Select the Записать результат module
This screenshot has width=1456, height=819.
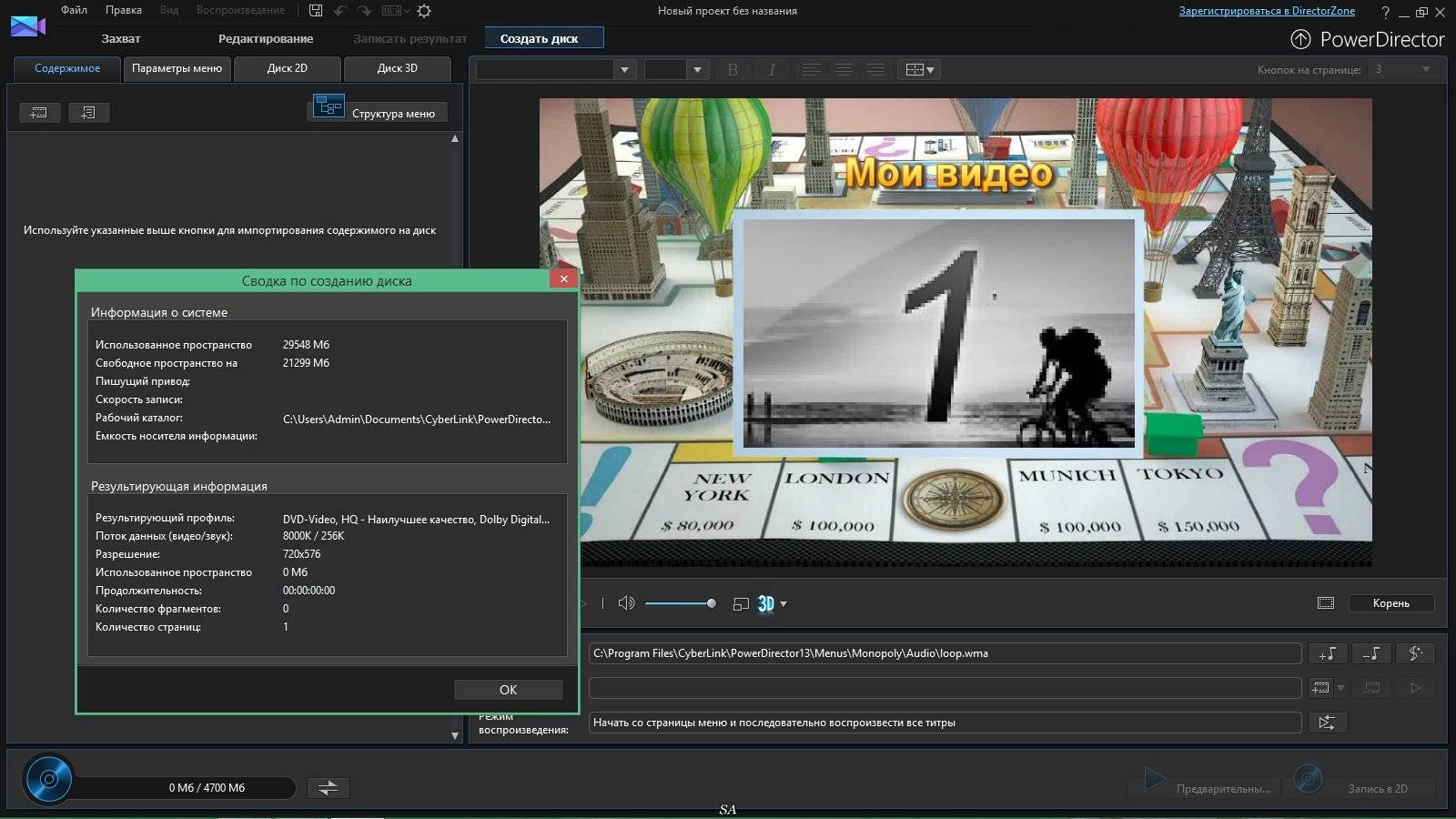(x=409, y=38)
